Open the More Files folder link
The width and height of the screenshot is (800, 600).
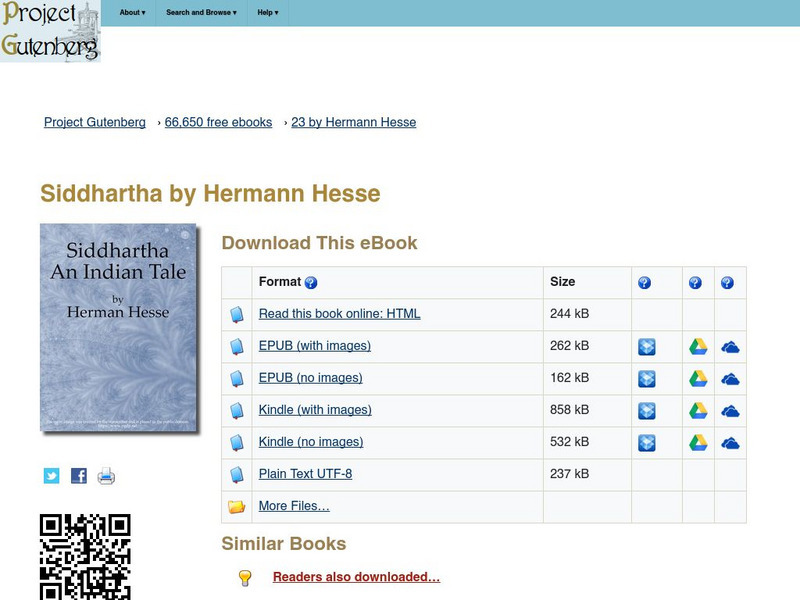[294, 506]
